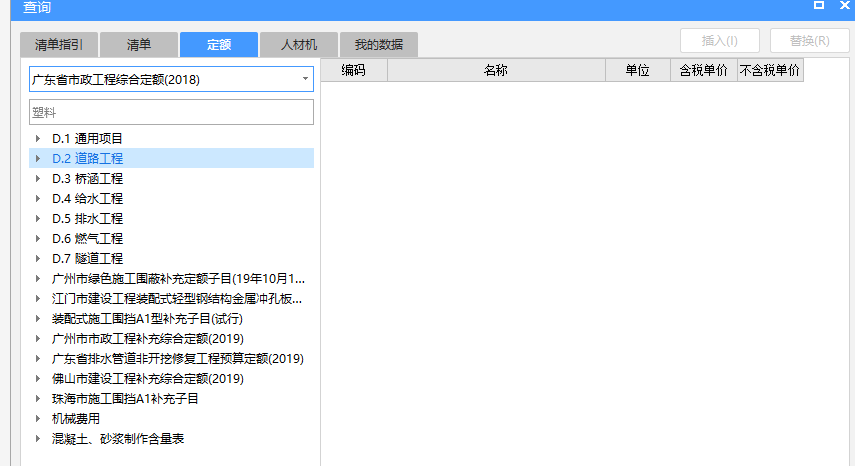Expand the D.5 排水工程 node arrow
855x466 pixels.
[38, 219]
